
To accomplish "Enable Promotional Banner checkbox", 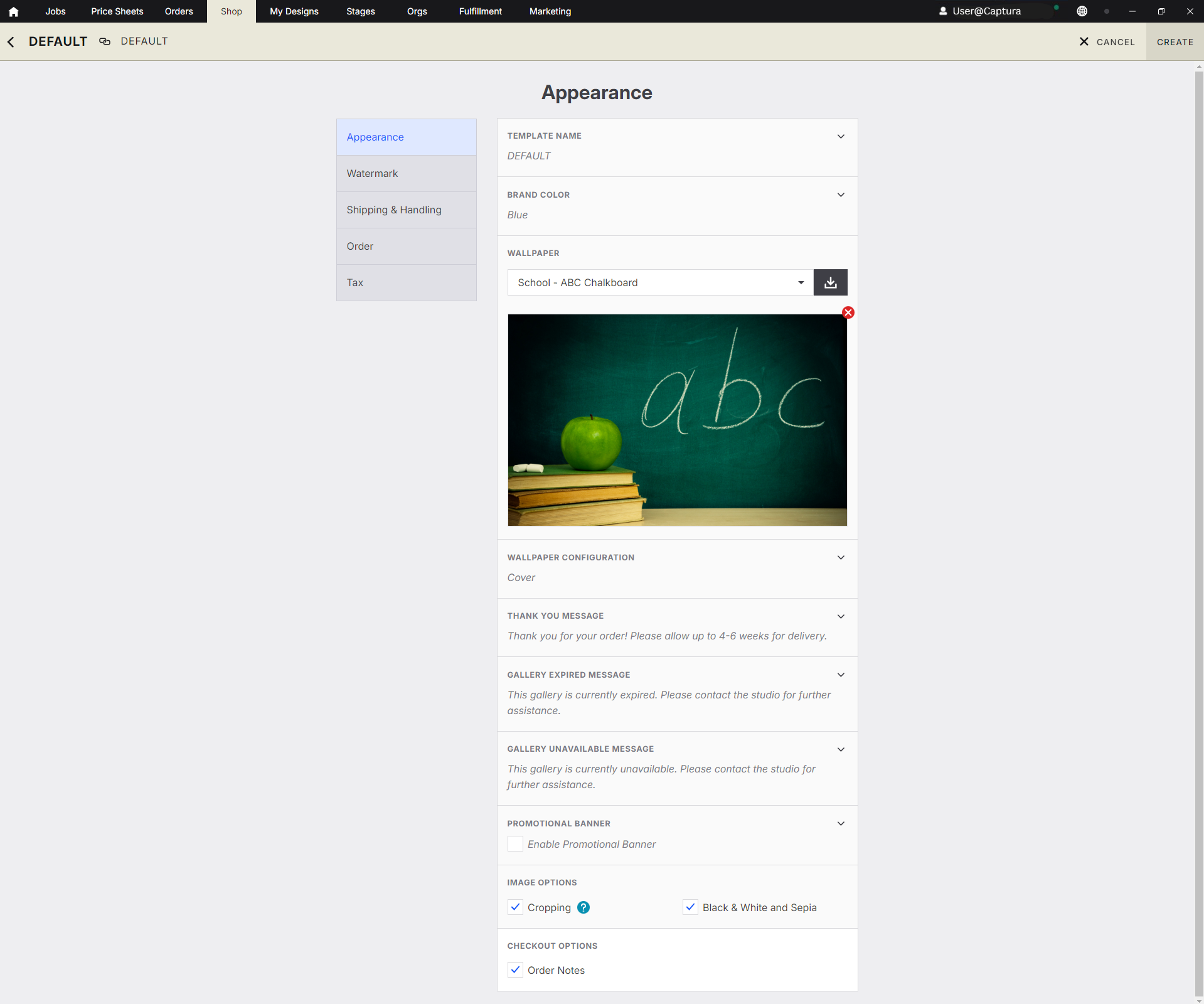I will coord(515,844).
